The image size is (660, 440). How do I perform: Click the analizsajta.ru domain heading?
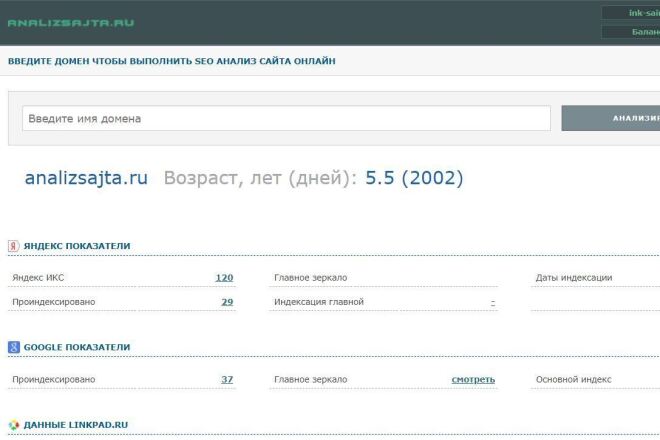pos(86,178)
